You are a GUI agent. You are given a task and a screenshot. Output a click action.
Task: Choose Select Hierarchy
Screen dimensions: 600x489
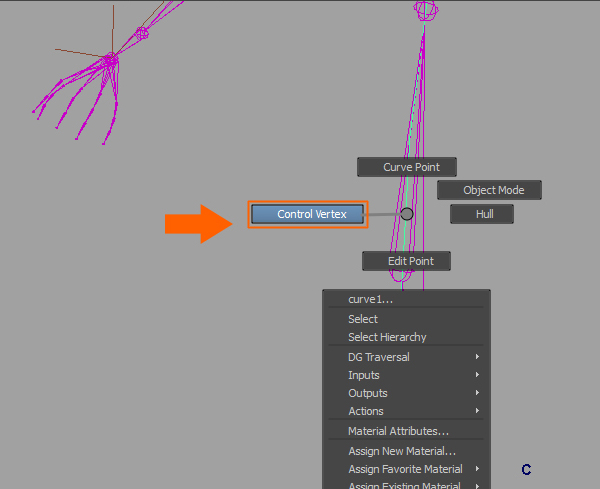point(406,337)
